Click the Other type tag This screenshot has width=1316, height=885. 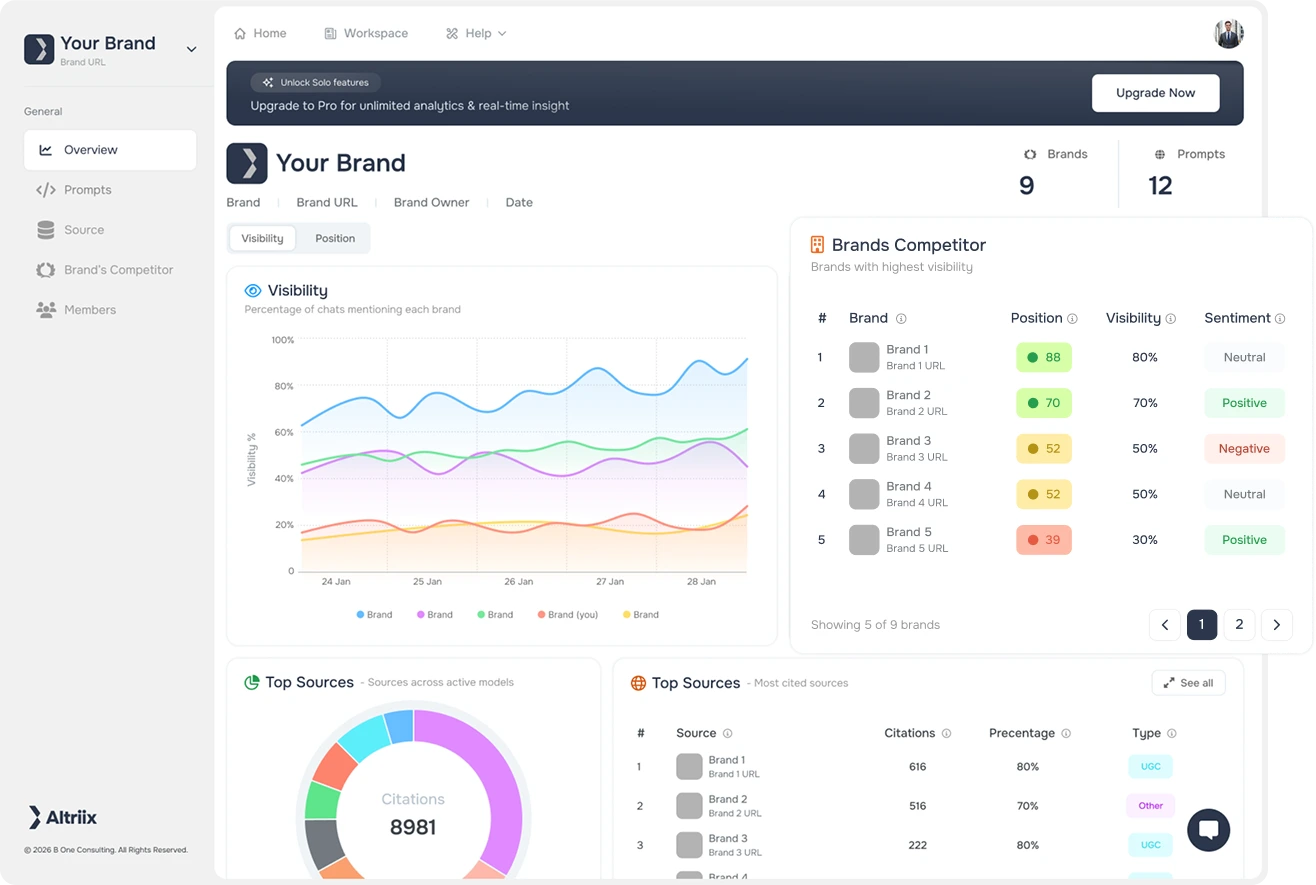pos(1151,806)
